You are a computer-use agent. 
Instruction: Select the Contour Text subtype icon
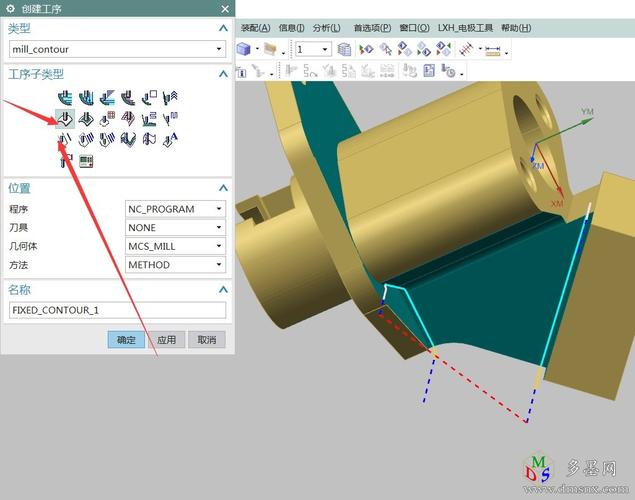coord(170,139)
